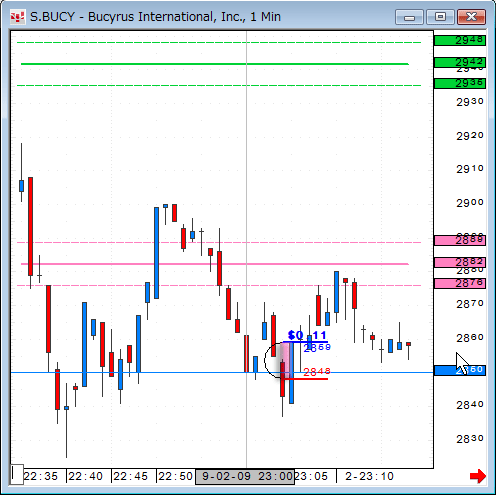Viewport: 496px width, 495px height.
Task: Click the 2840 price scale label
Action: (x=470, y=405)
